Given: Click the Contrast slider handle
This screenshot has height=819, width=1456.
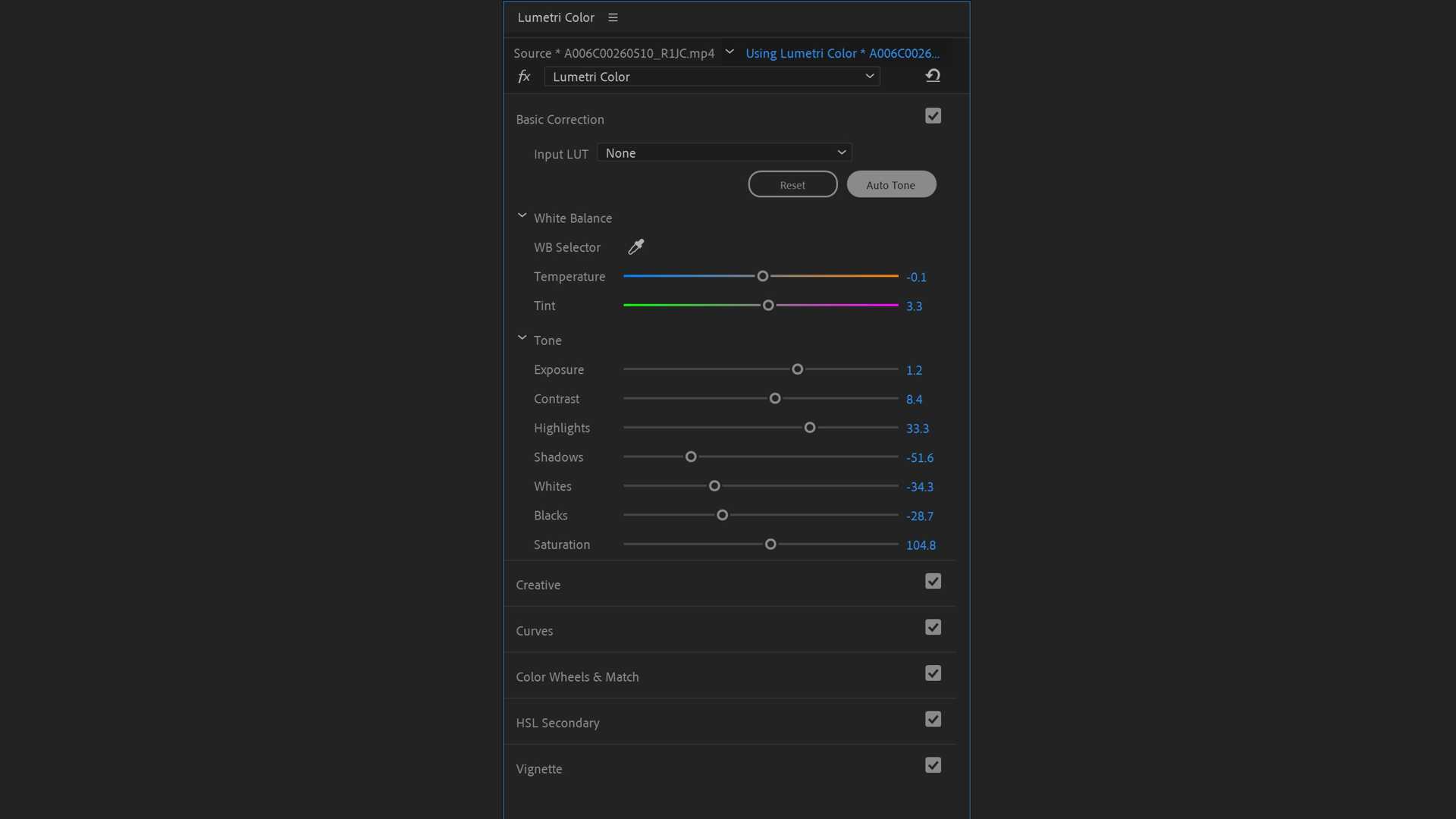Looking at the screenshot, I should [x=775, y=398].
